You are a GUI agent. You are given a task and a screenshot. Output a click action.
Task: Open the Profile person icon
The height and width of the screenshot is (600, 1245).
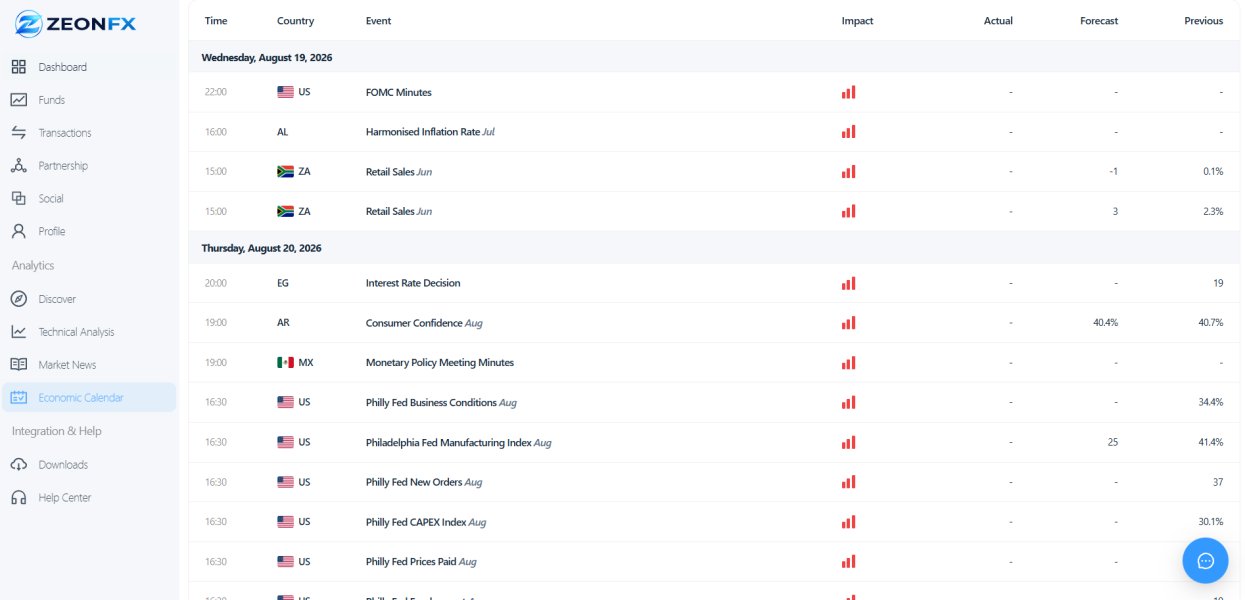coord(18,231)
